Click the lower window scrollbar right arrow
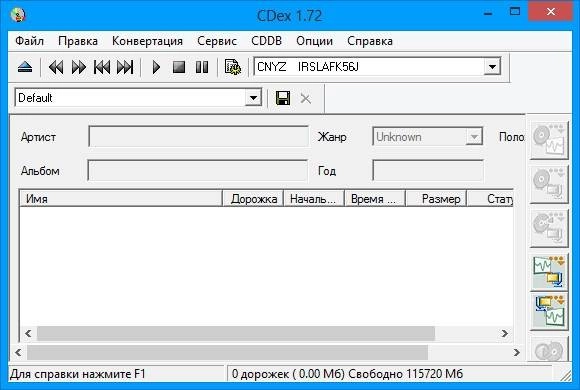Viewport: 580px width, 390px height. pyautogui.click(x=517, y=352)
